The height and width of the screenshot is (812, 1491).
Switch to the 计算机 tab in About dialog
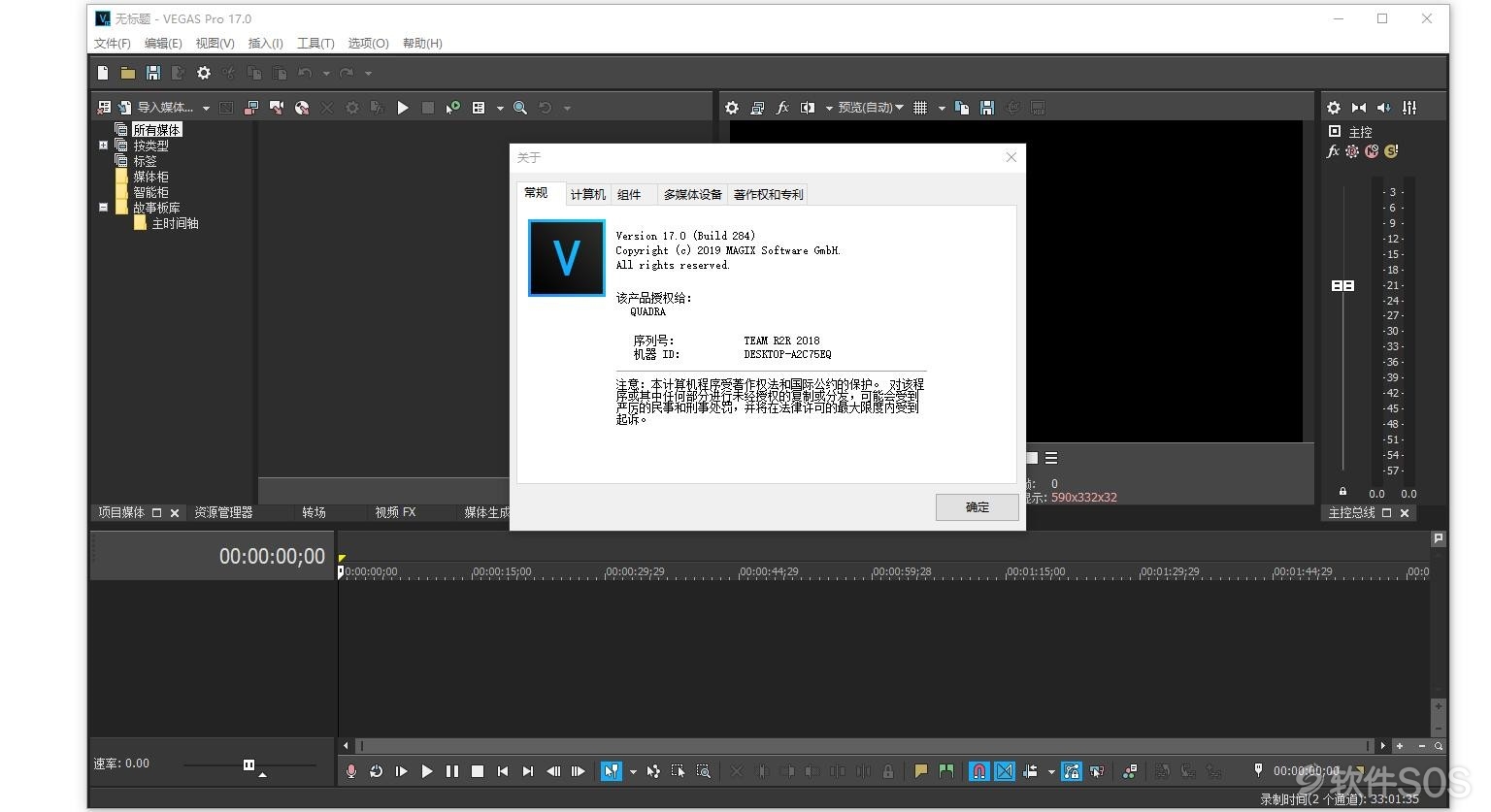(587, 195)
